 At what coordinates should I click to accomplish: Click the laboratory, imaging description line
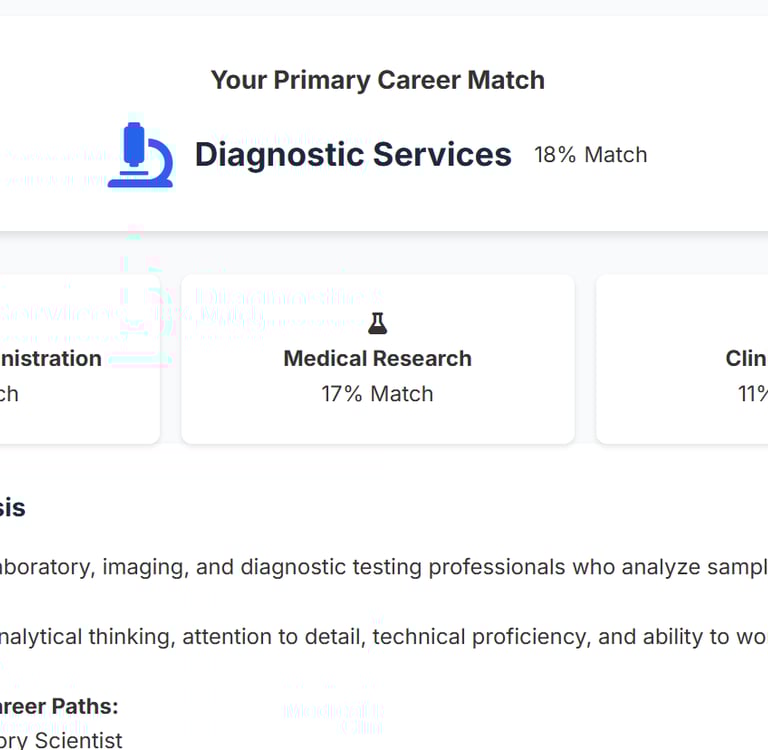380,567
